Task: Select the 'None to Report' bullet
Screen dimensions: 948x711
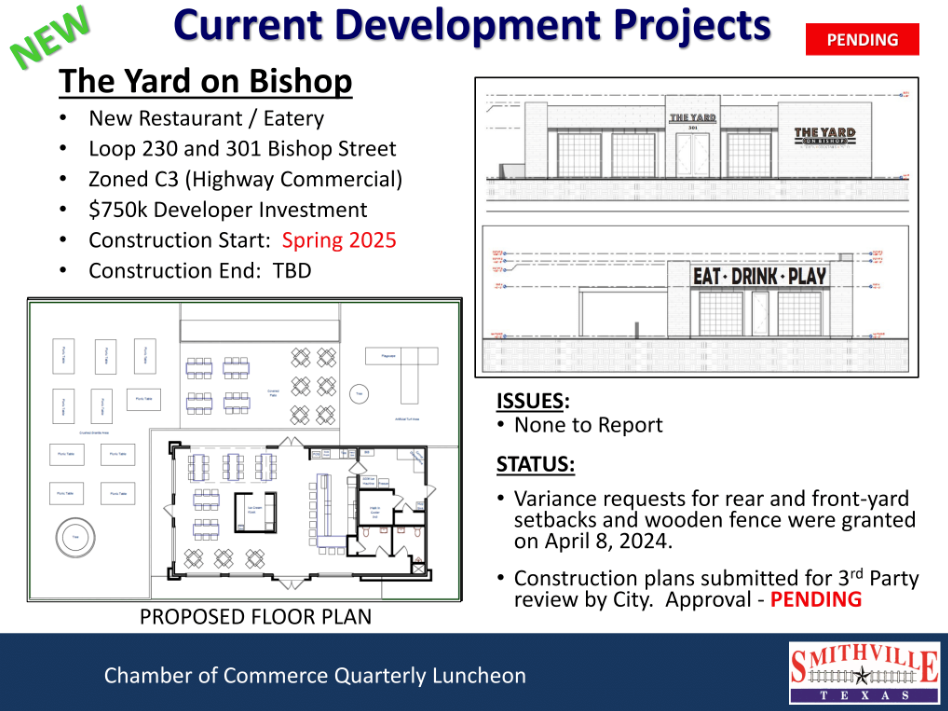Action: [x=588, y=425]
